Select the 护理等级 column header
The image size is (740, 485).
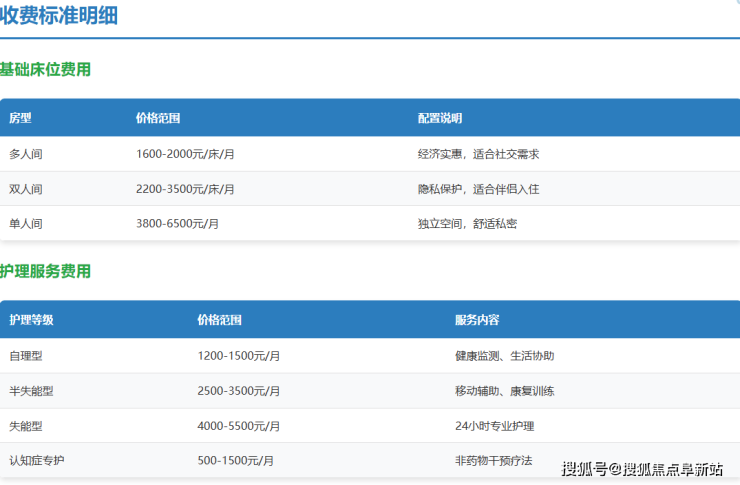[31, 320]
